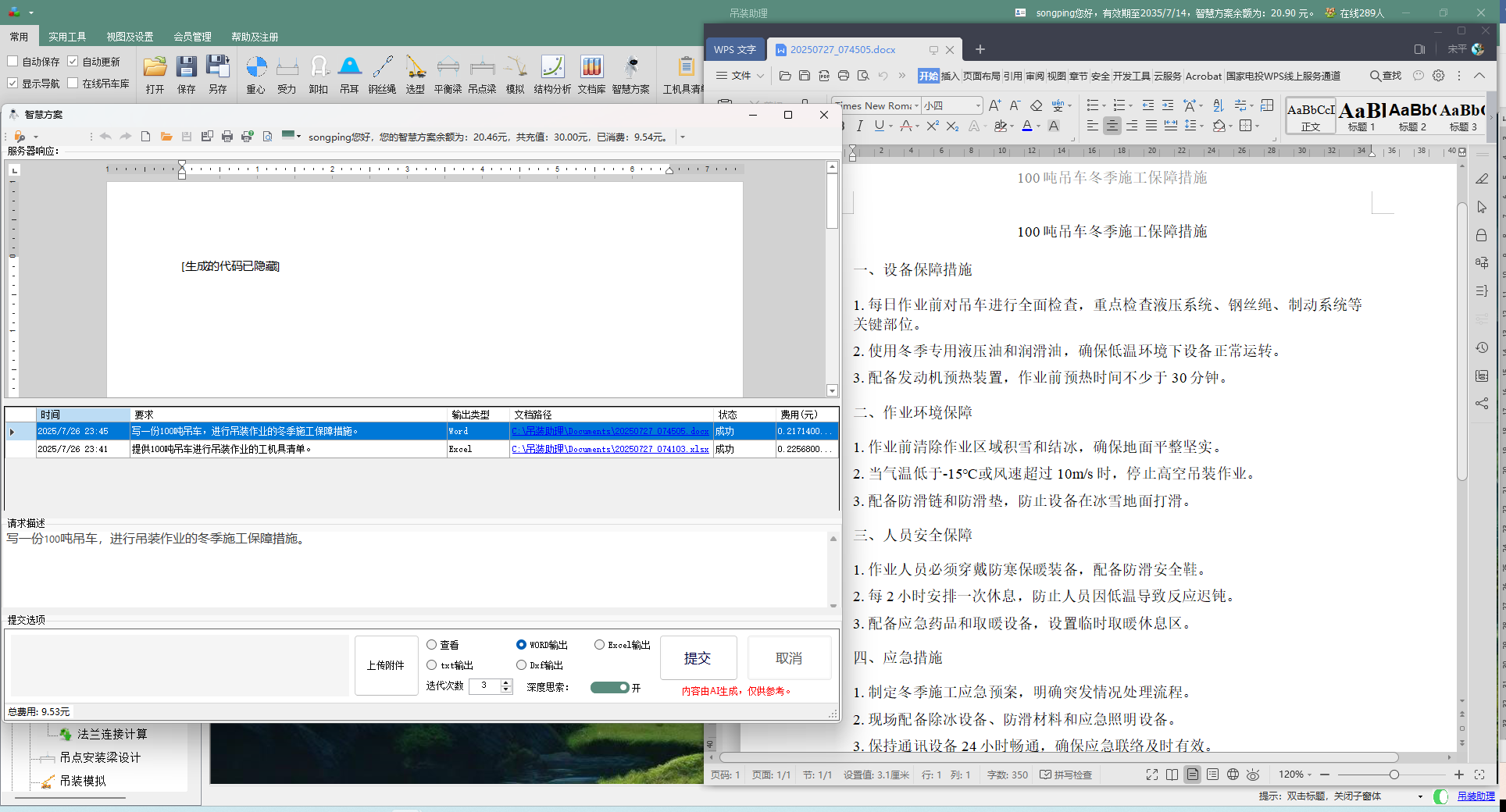Click superscript button in WPS ribbon
Screen dimensions: 1506x812
point(933,126)
